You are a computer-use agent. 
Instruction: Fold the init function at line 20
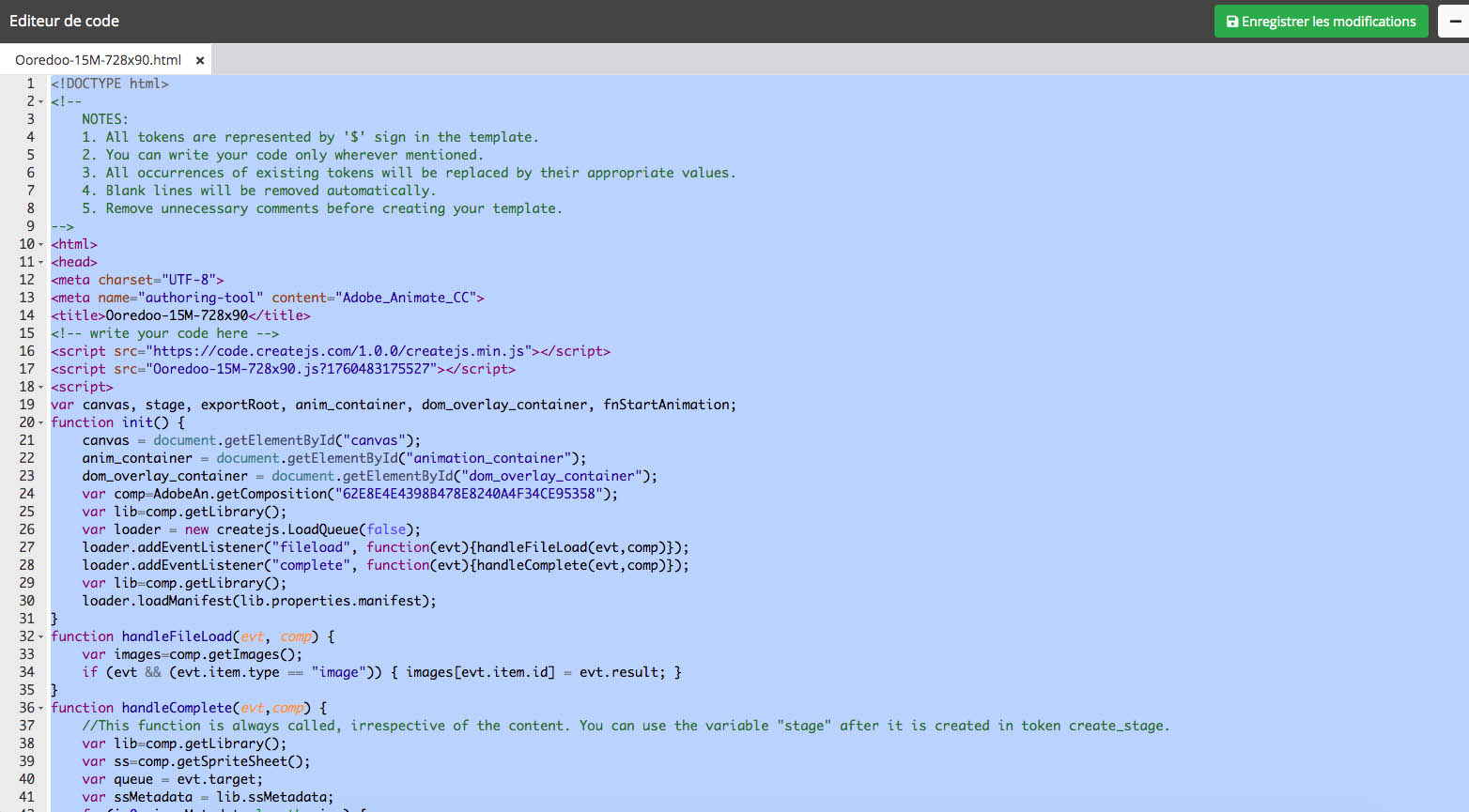(x=41, y=422)
